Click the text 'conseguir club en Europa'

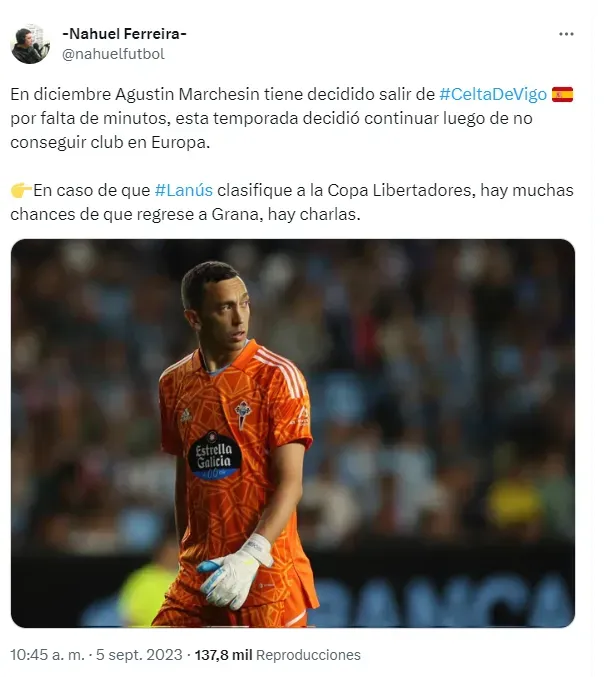[110, 142]
